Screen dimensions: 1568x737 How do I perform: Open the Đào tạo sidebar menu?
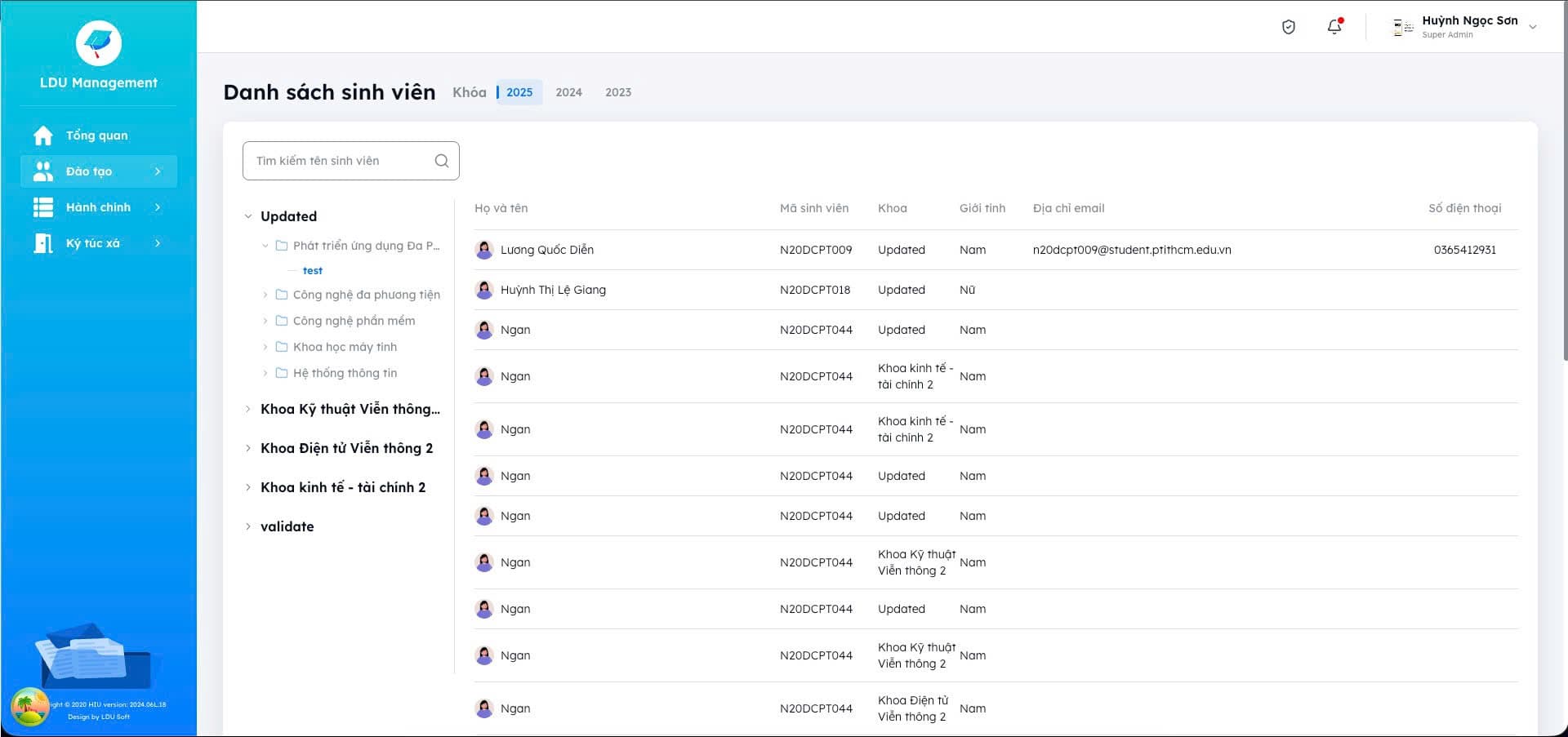click(99, 171)
